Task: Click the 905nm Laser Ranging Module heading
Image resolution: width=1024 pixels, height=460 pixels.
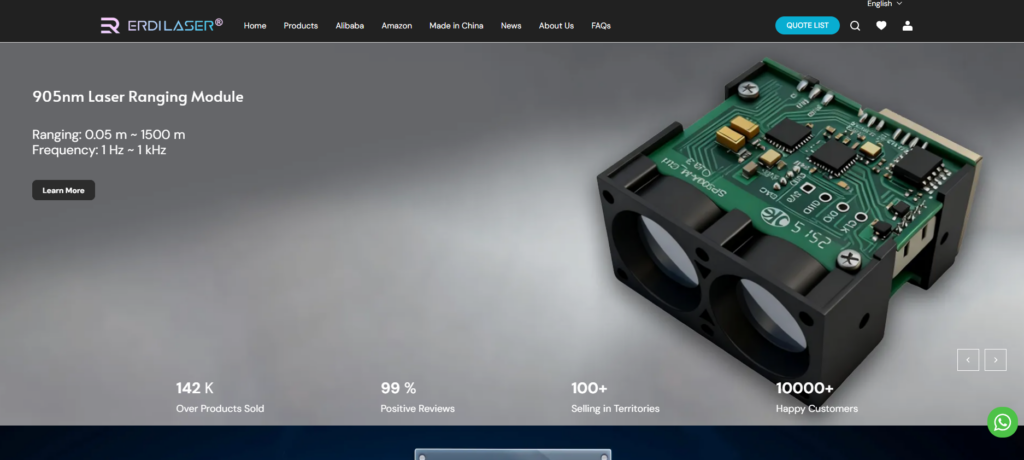Action: (138, 97)
